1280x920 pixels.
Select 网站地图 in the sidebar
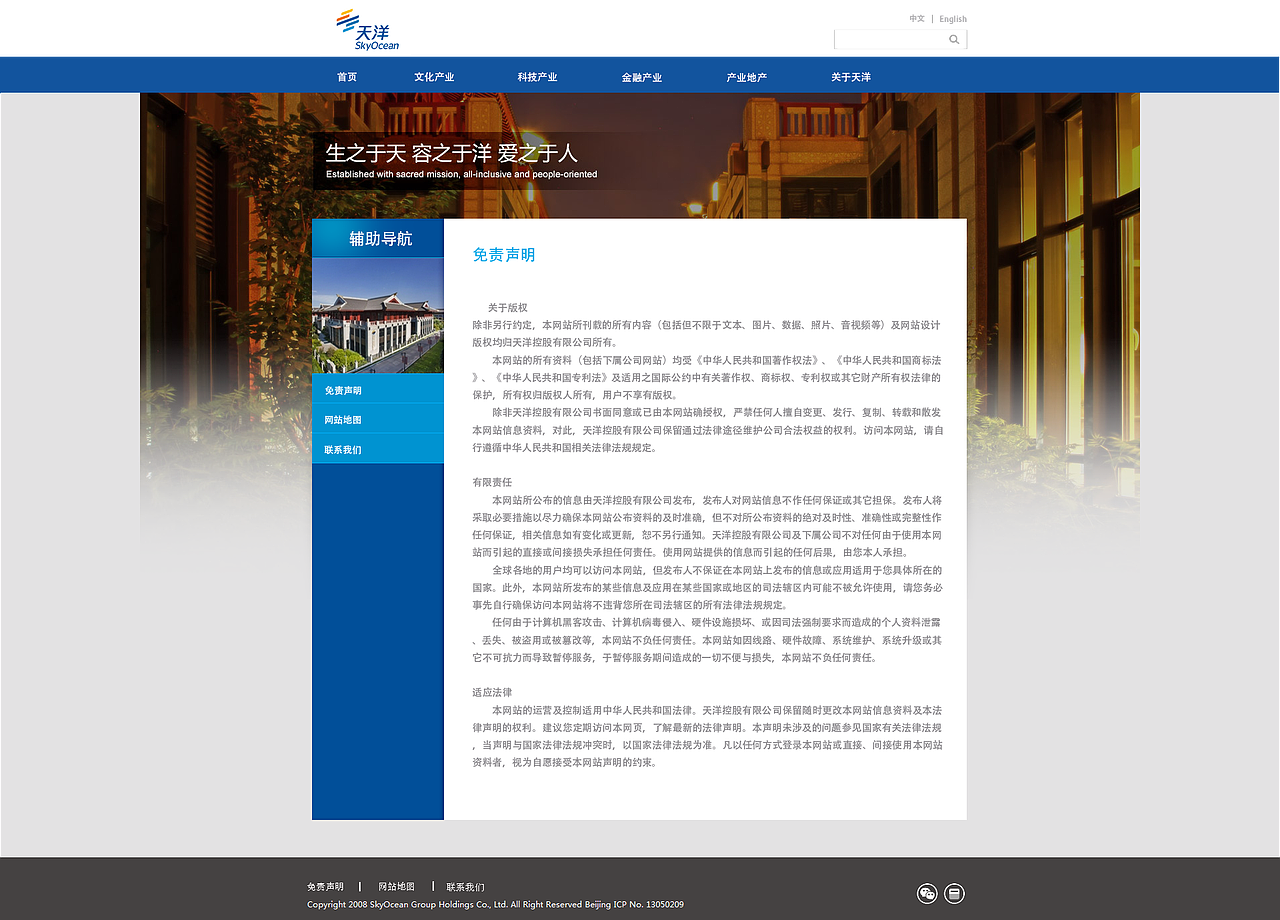(378, 420)
